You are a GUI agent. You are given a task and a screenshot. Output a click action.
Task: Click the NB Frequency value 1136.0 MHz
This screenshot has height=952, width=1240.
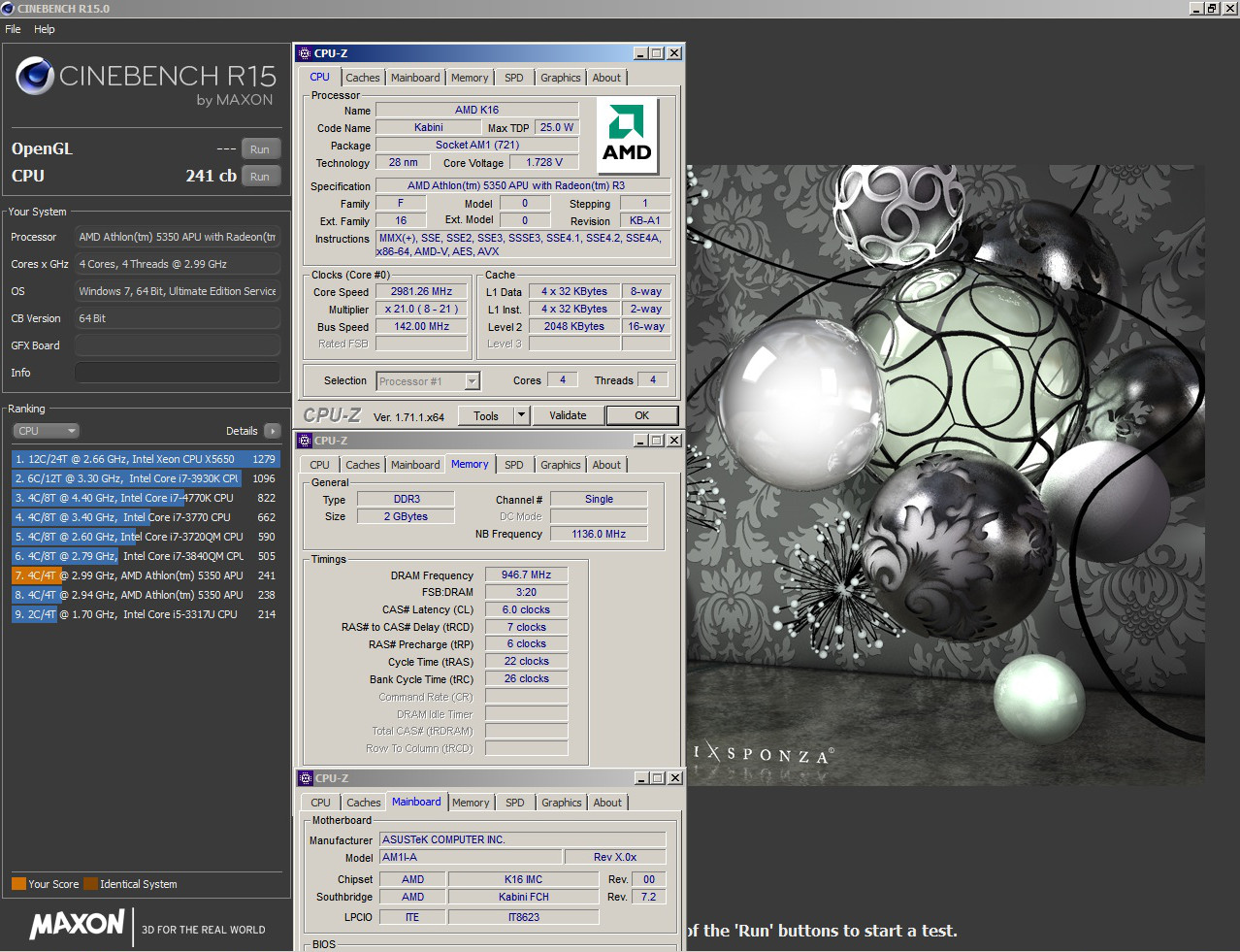click(599, 534)
